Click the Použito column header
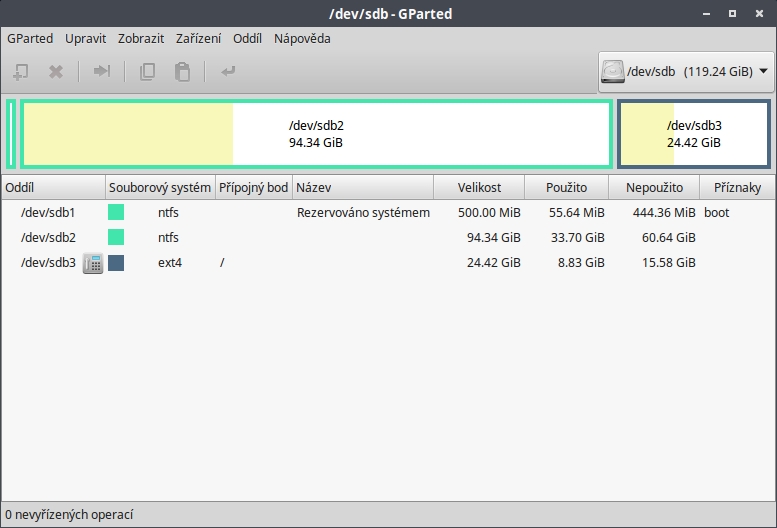The width and height of the screenshot is (777, 528). click(x=566, y=187)
